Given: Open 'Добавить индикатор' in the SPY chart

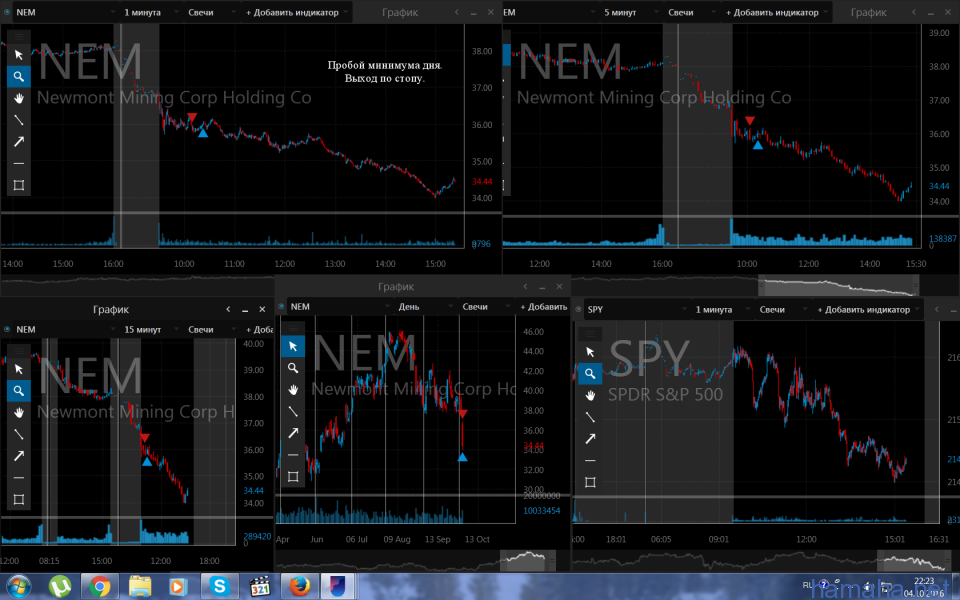Looking at the screenshot, I should [868, 310].
